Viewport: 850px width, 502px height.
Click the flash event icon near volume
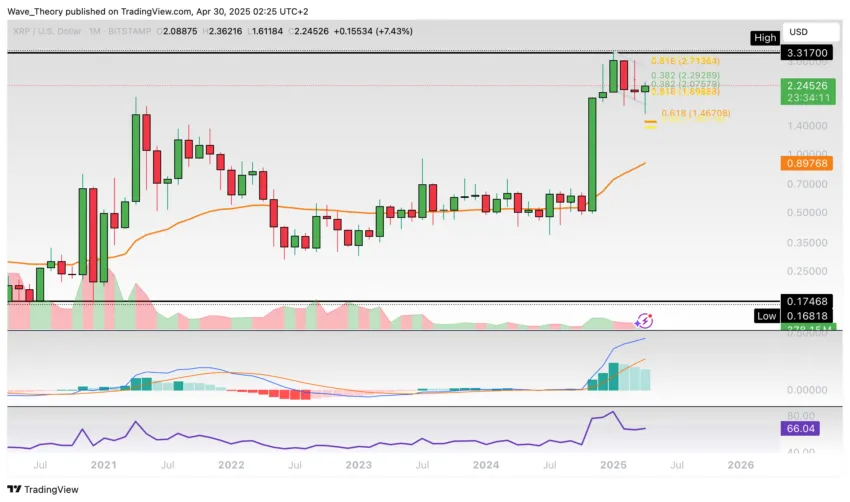coord(644,321)
